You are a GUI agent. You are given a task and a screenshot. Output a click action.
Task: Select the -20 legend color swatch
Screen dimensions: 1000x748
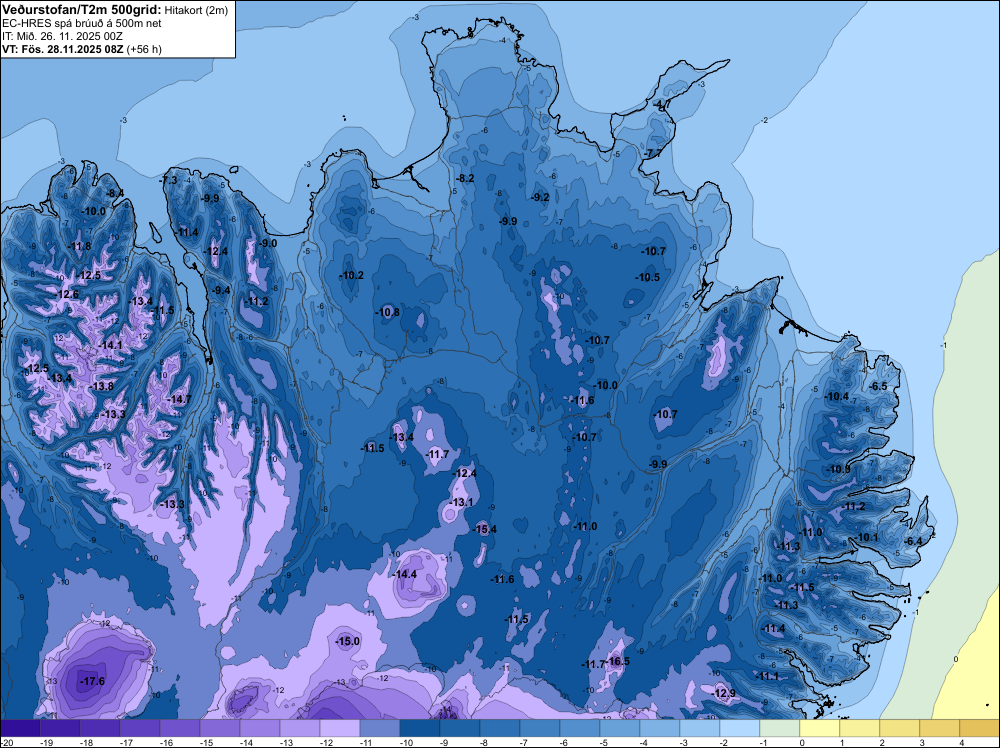pyautogui.click(x=20, y=728)
